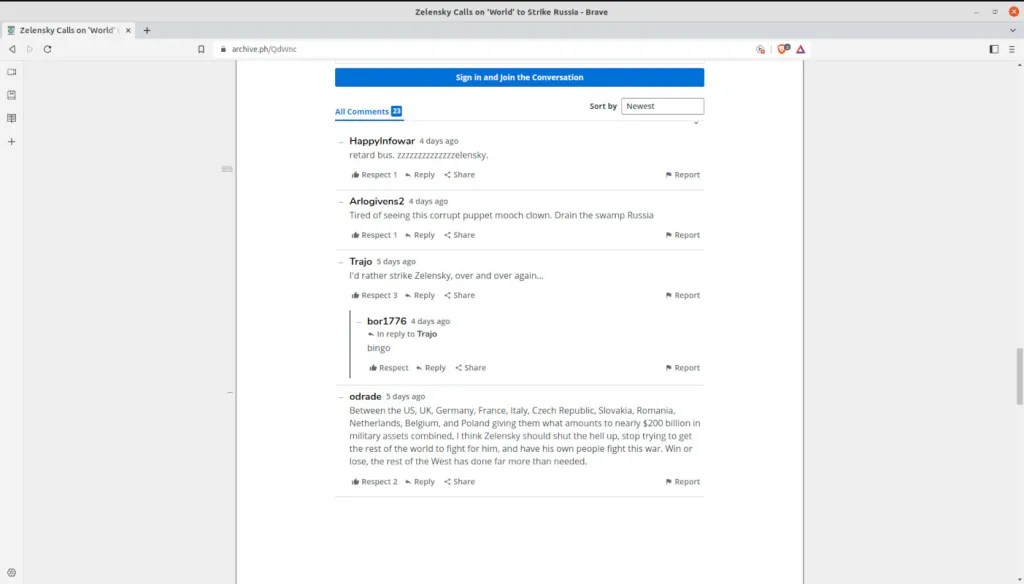Open the Brave settings gear in sidebar
The image size is (1024, 584).
tap(11, 573)
